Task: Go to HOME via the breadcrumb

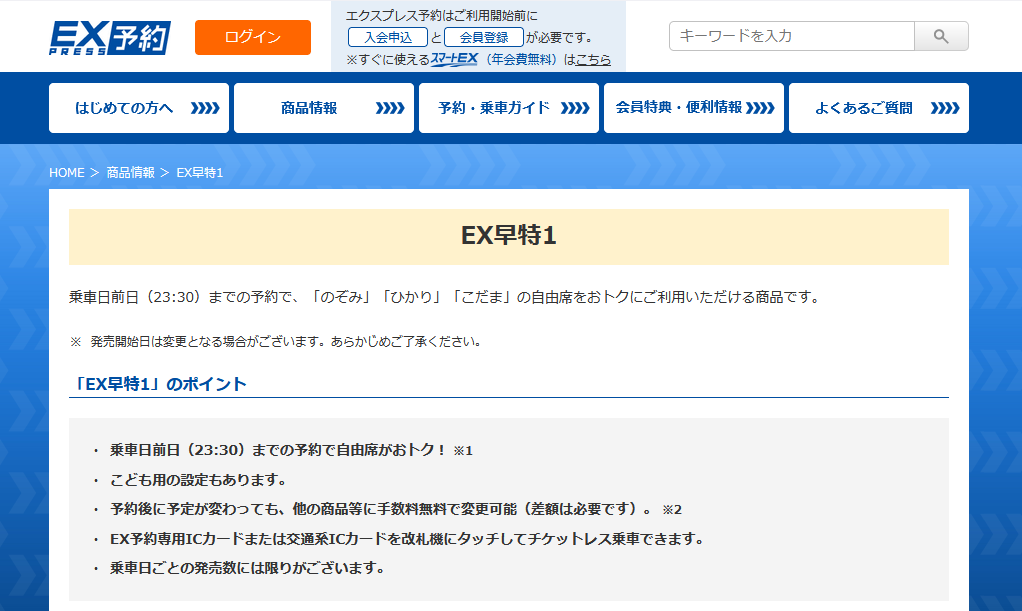Action: (67, 173)
